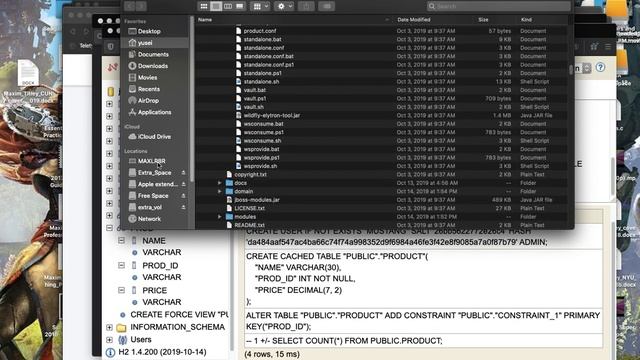This screenshot has width=640, height=360.
Task: Sort files by Size column
Action: coord(483,20)
